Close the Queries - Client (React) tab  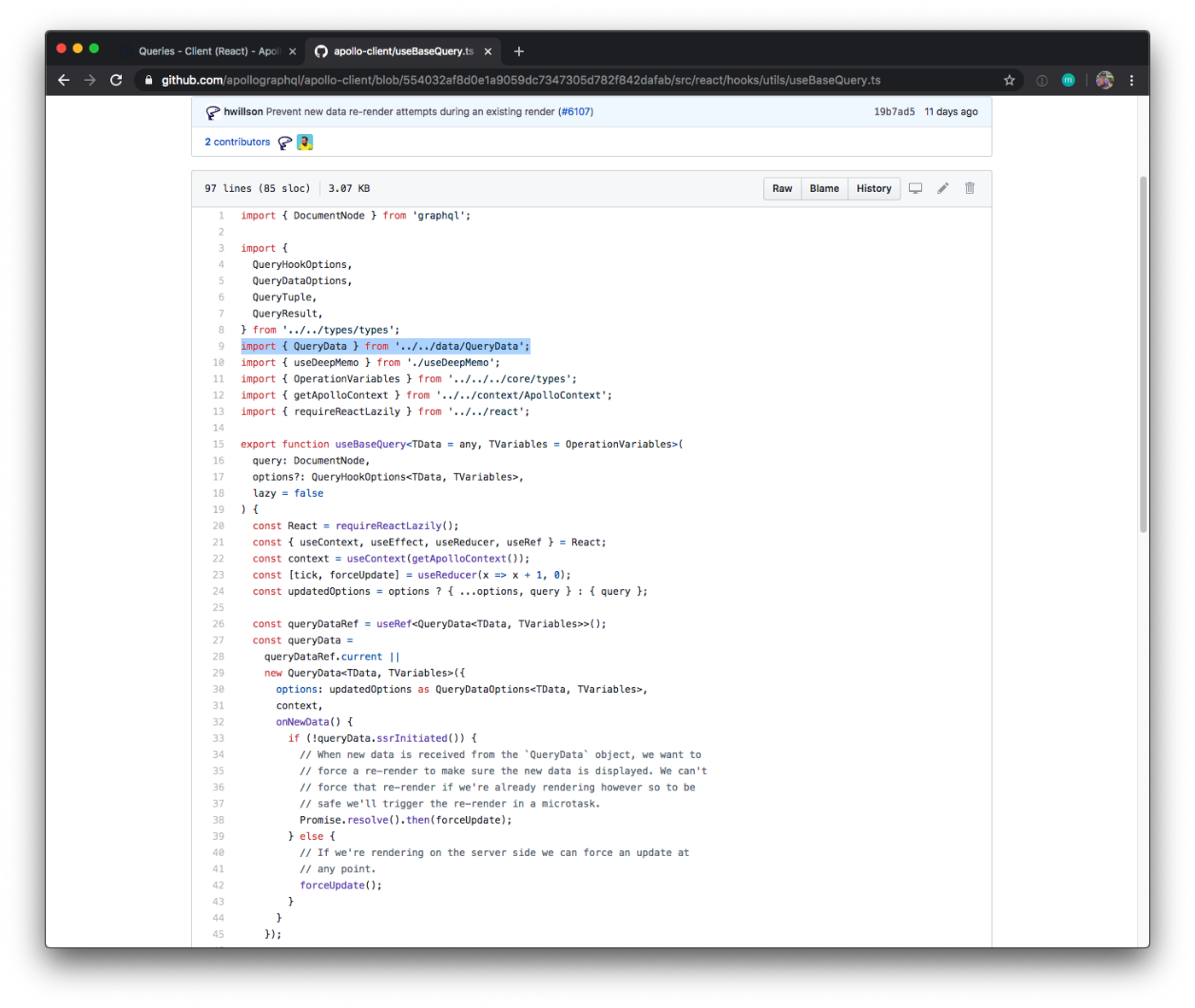[293, 51]
